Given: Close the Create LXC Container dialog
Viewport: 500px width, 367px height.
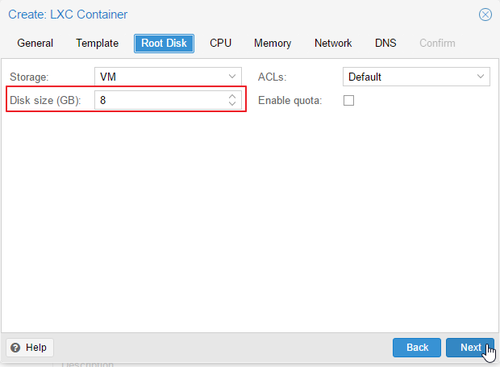Looking at the screenshot, I should [485, 15].
